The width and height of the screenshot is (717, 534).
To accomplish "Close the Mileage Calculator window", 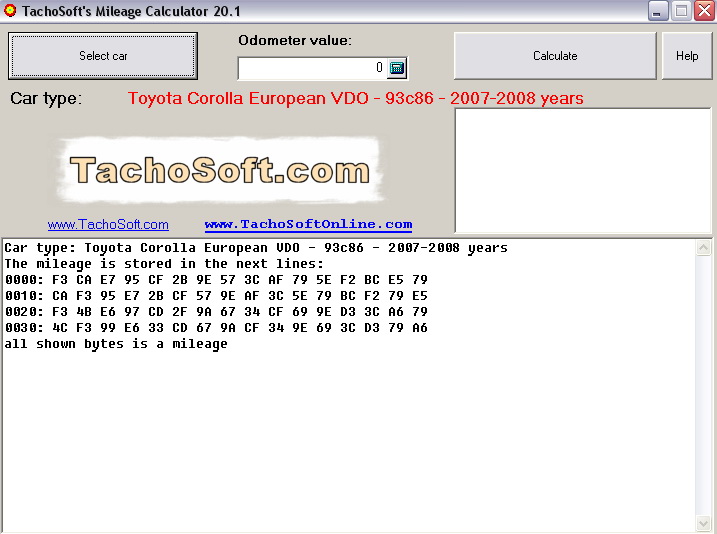I will pyautogui.click(x=704, y=11).
